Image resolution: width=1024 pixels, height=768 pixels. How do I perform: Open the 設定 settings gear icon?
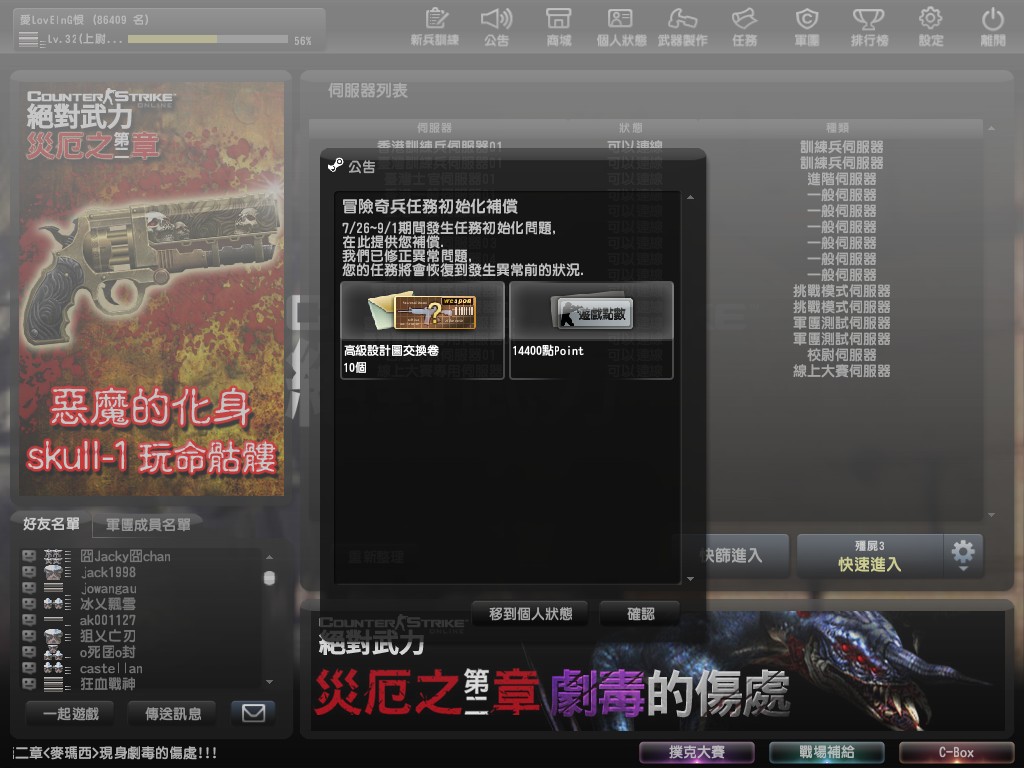[x=931, y=27]
